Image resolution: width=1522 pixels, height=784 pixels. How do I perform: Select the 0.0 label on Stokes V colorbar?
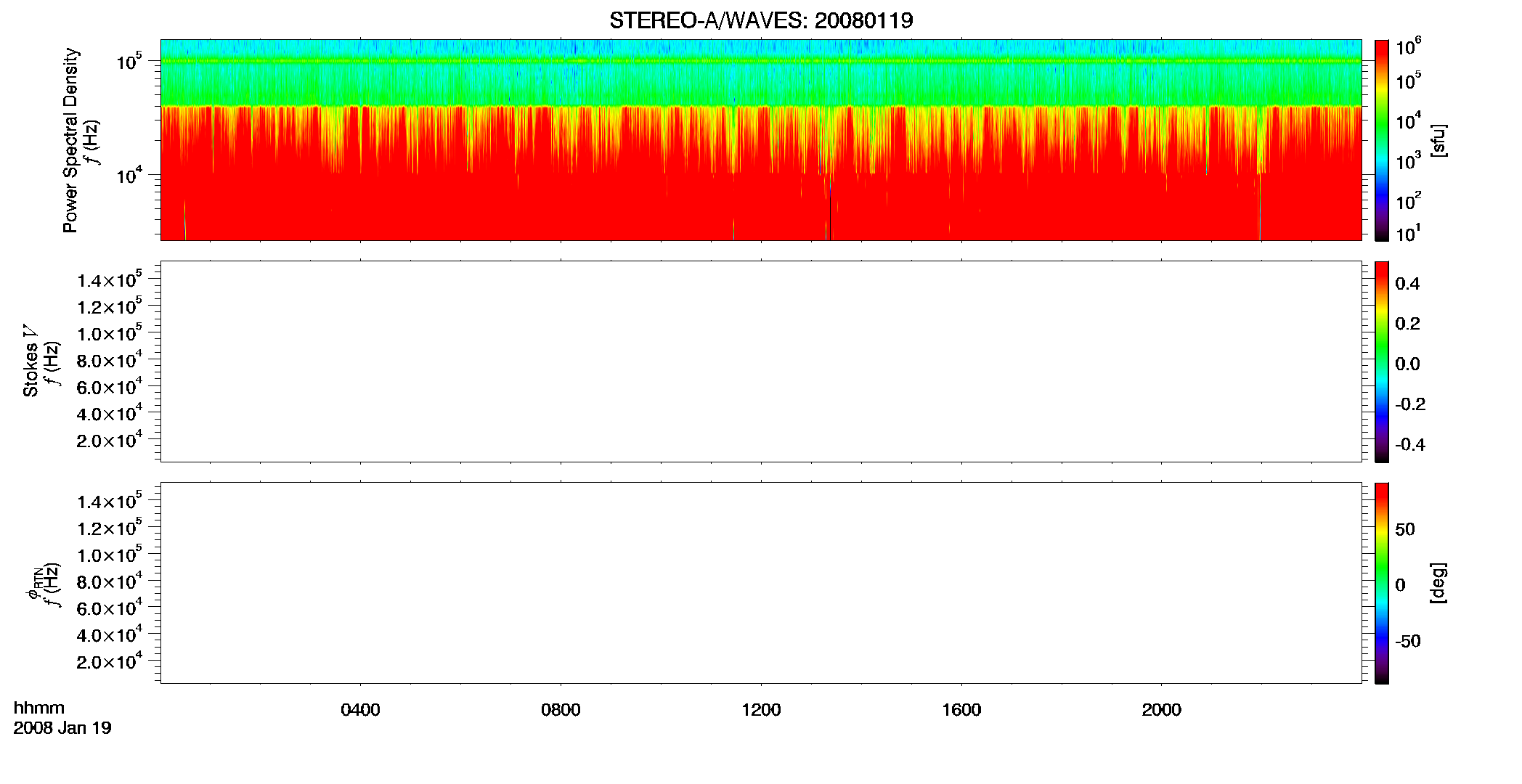pyautogui.click(x=1407, y=364)
